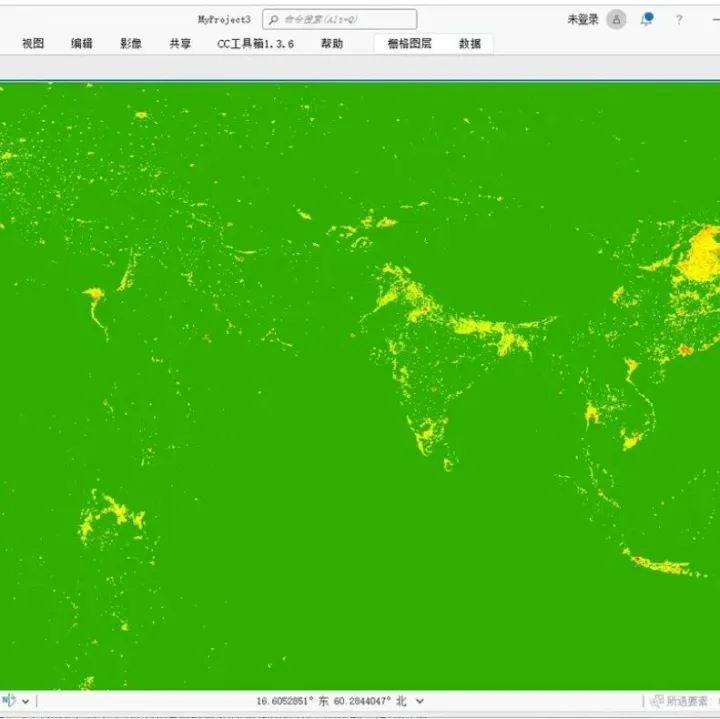Click the 所选要素 status text
The height and width of the screenshot is (719, 720).
click(x=687, y=701)
